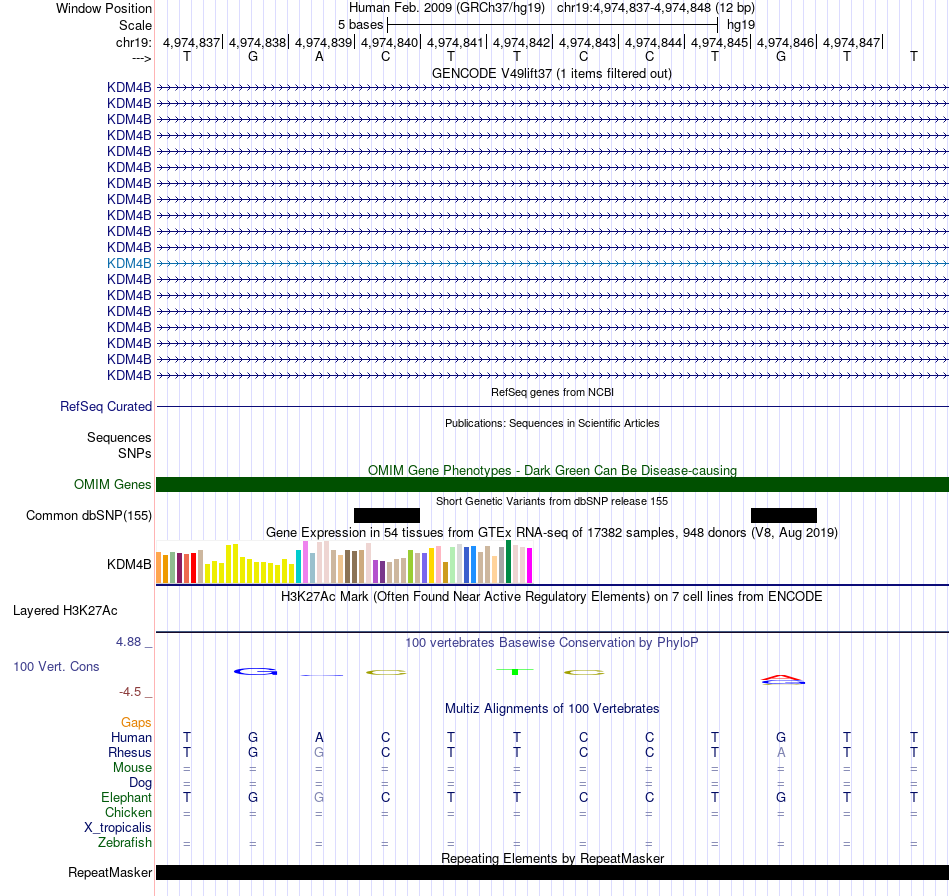Viewport: 950px width, 896px height.
Task: Select the Common dbSNP(155) track label
Action: click(89, 516)
